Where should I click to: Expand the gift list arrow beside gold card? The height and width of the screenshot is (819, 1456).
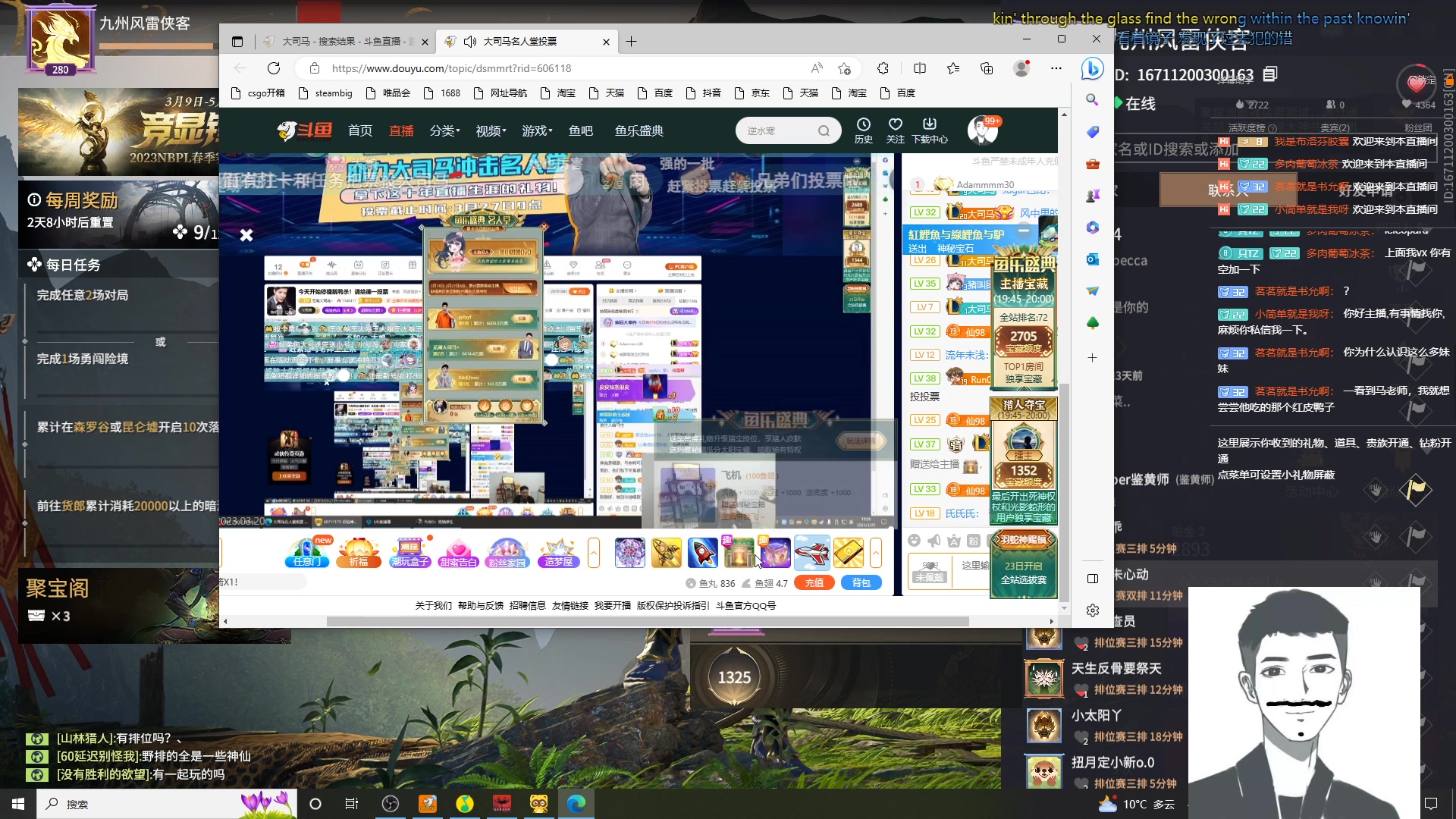[x=876, y=553]
